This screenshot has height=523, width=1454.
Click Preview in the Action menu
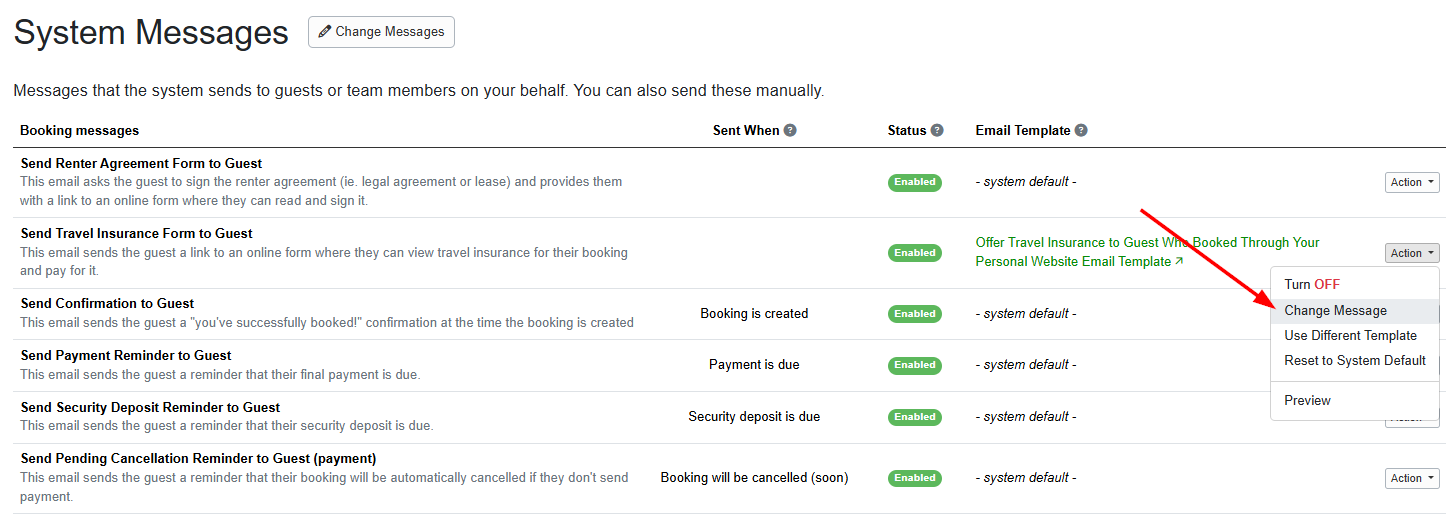(1307, 401)
